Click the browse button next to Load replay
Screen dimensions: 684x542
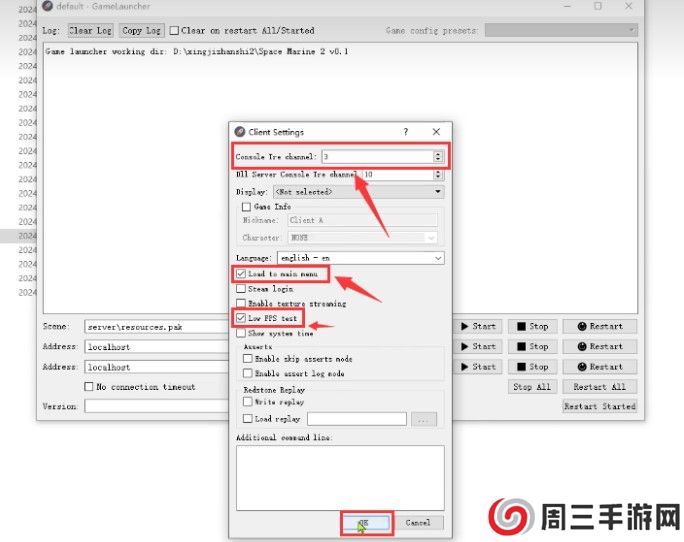424,419
